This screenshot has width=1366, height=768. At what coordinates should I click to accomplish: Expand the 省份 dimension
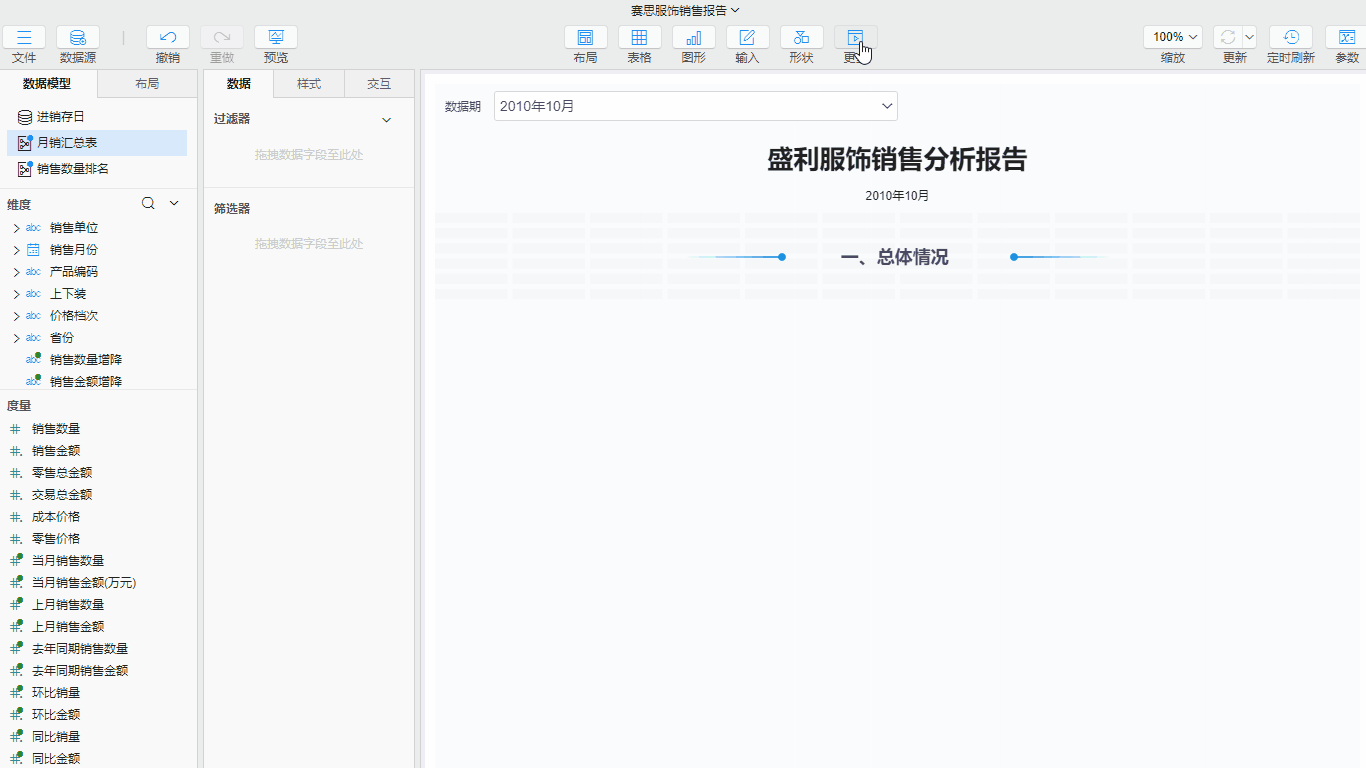[x=16, y=337]
